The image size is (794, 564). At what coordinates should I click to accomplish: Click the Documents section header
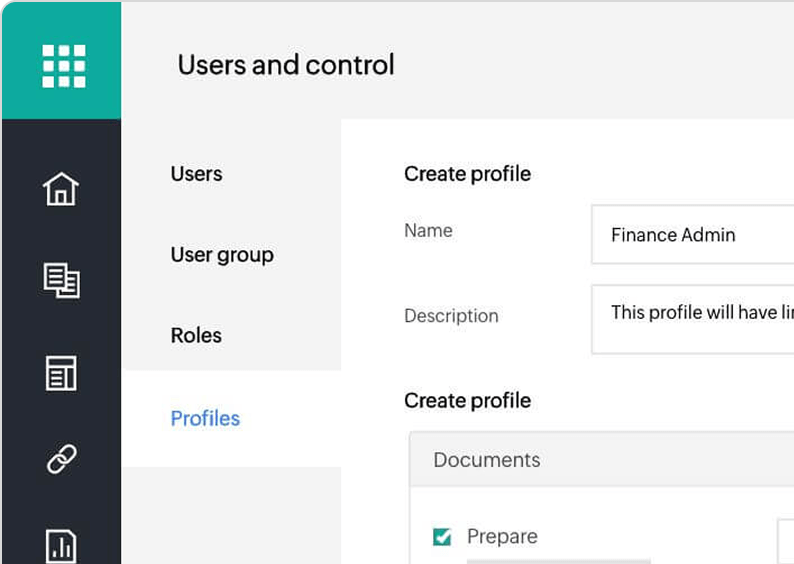602,460
